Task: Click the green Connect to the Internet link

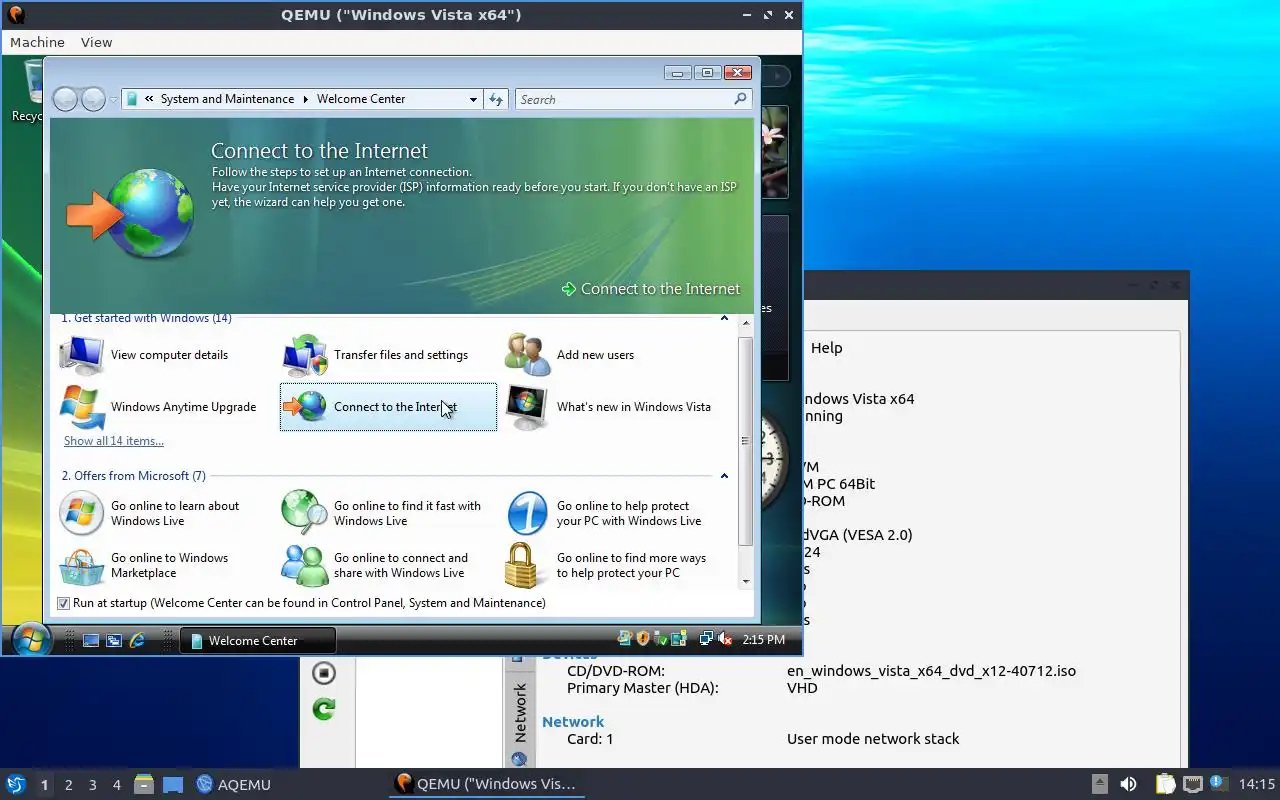Action: tap(651, 289)
